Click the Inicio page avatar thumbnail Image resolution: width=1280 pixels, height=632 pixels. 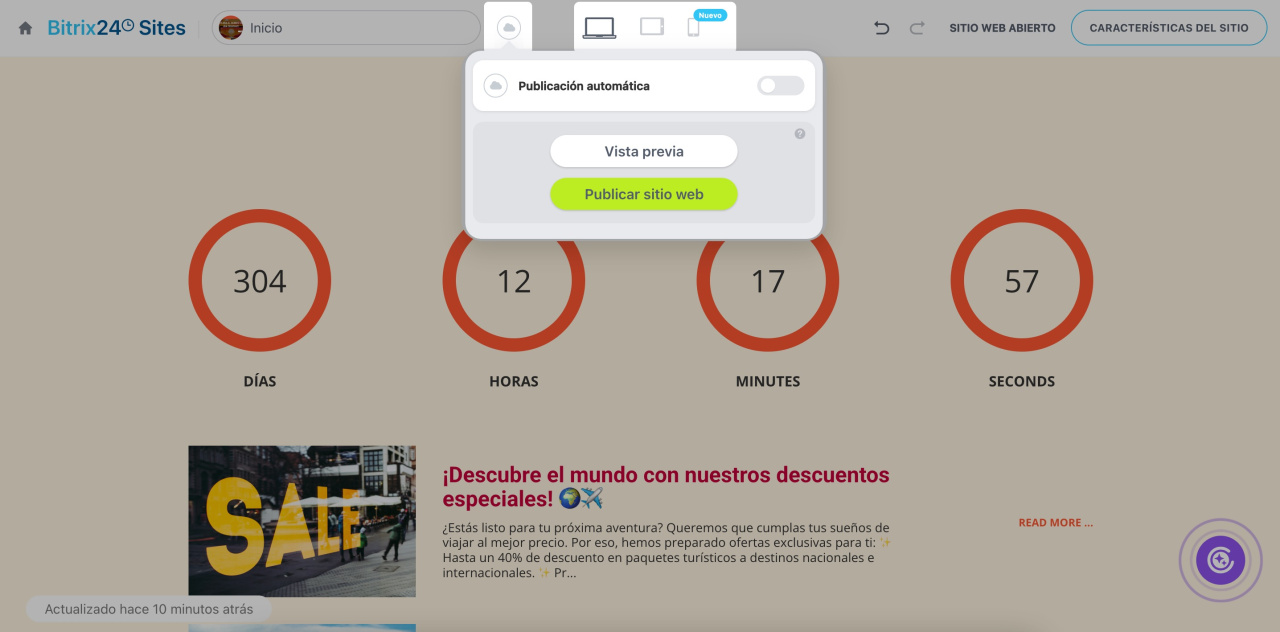coord(231,28)
